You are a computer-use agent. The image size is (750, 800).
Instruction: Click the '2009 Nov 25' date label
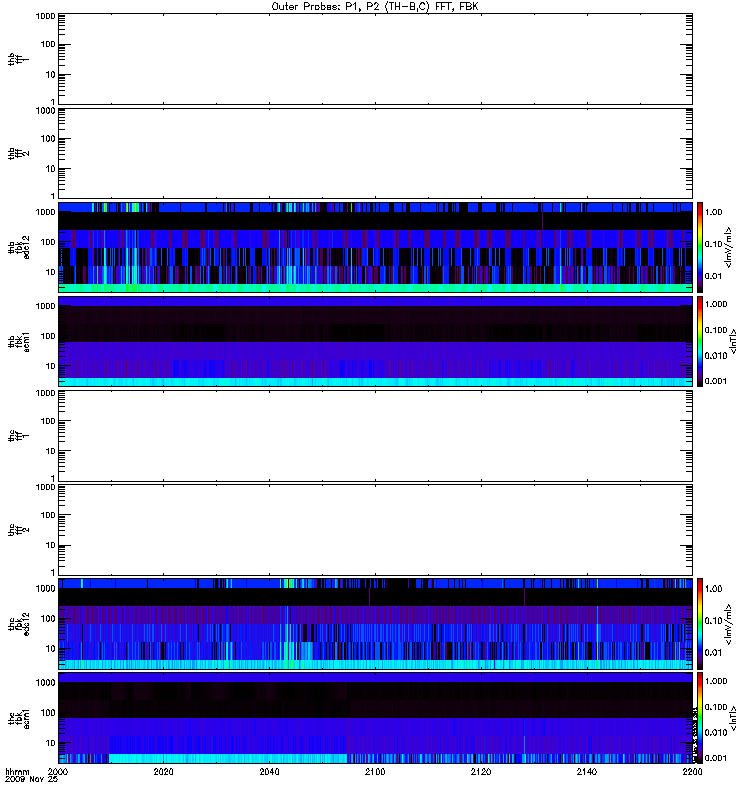(31, 779)
